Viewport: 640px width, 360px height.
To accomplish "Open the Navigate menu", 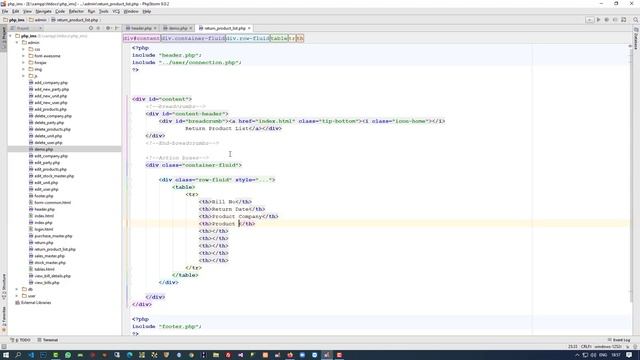I will [43, 11].
